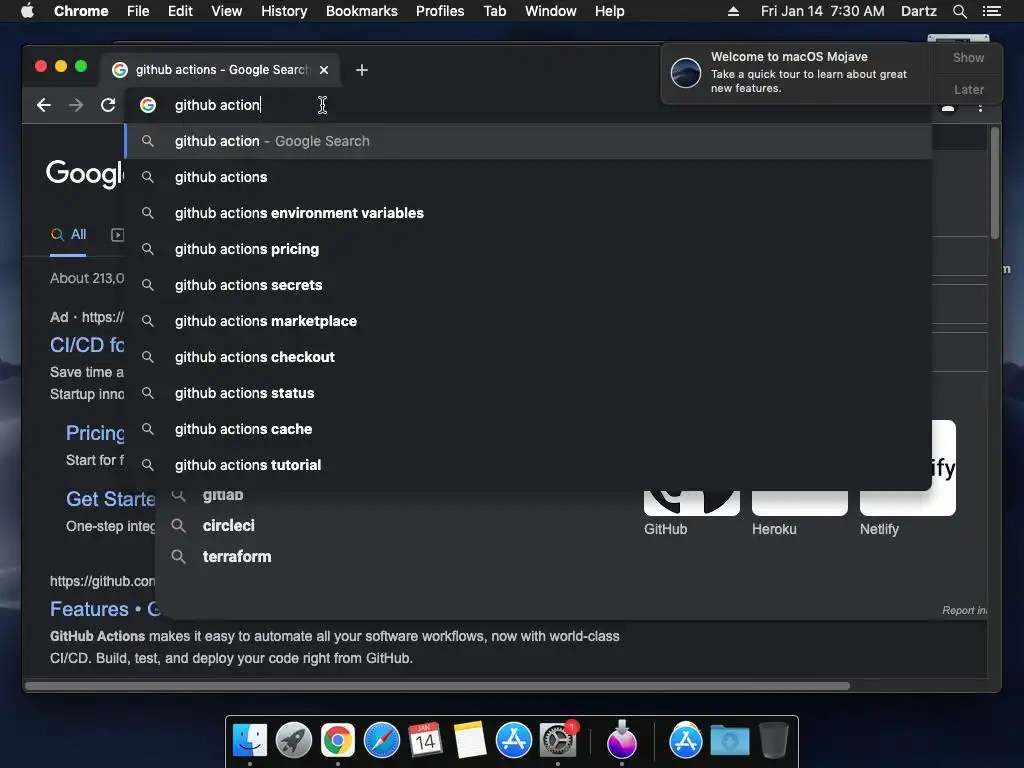Viewport: 1024px width, 768px height.
Task: Open the CI/CD ad headline link
Action: click(87, 344)
